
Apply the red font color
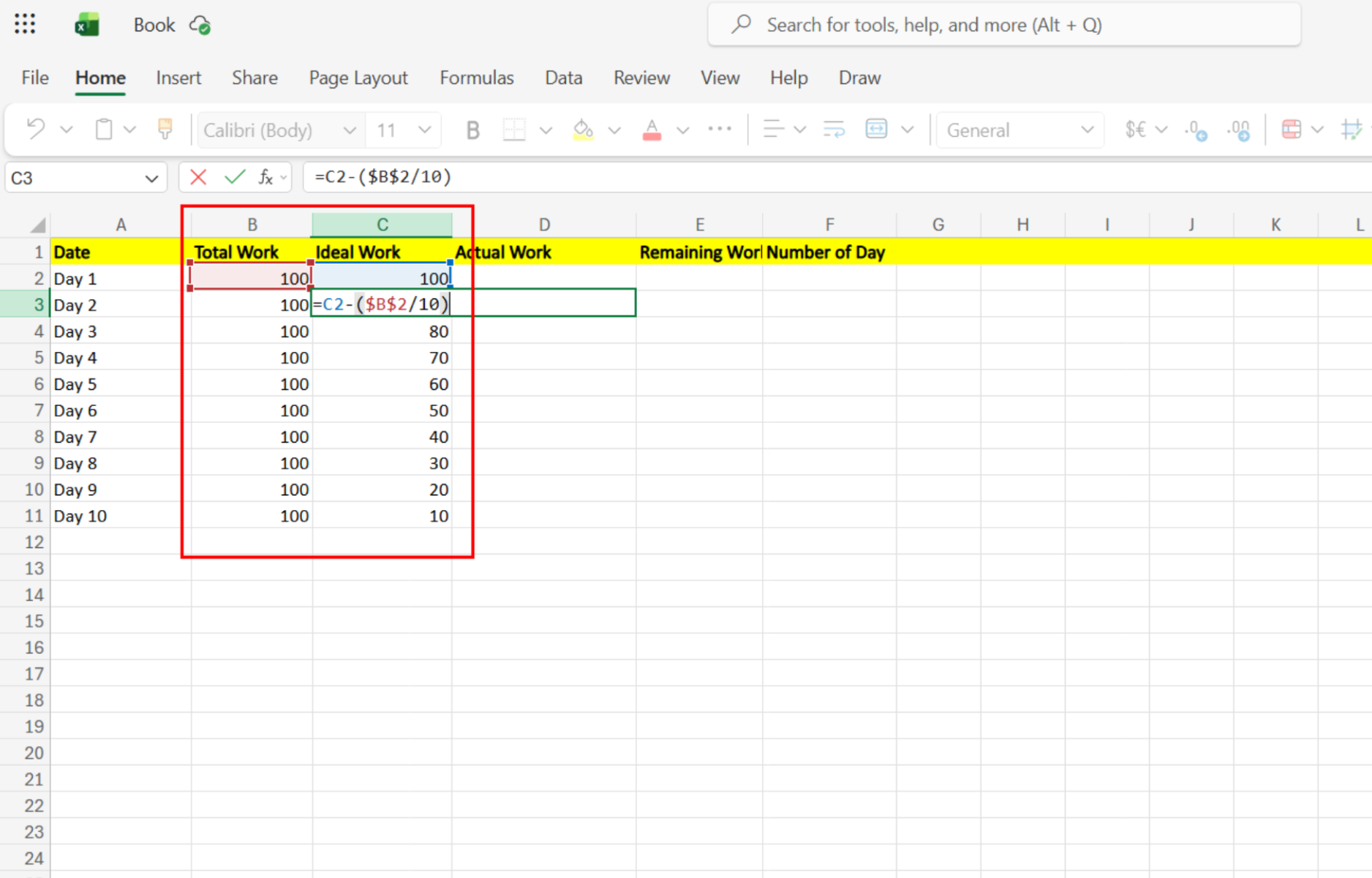[652, 130]
